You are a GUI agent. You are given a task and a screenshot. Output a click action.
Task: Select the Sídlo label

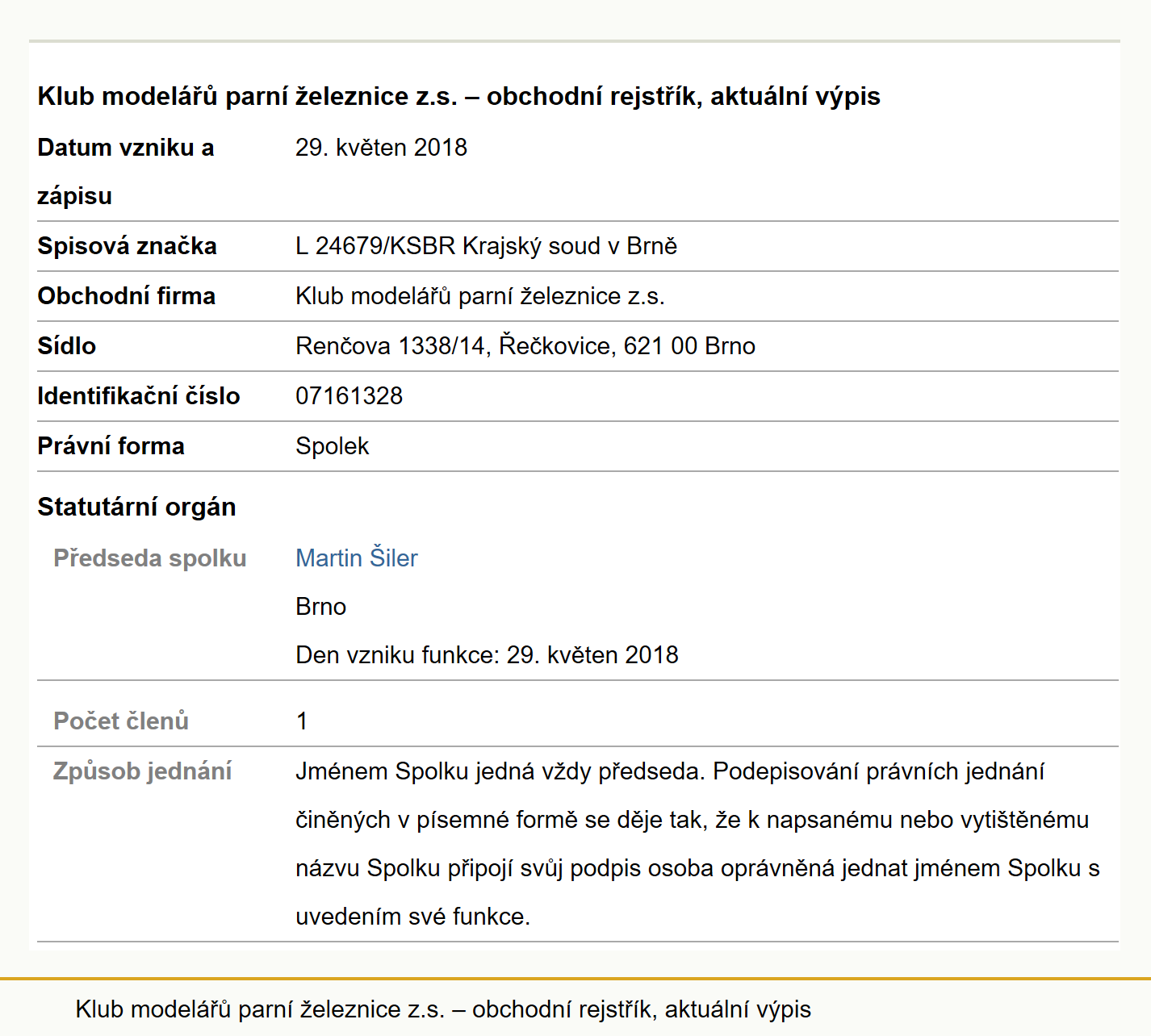coord(66,346)
